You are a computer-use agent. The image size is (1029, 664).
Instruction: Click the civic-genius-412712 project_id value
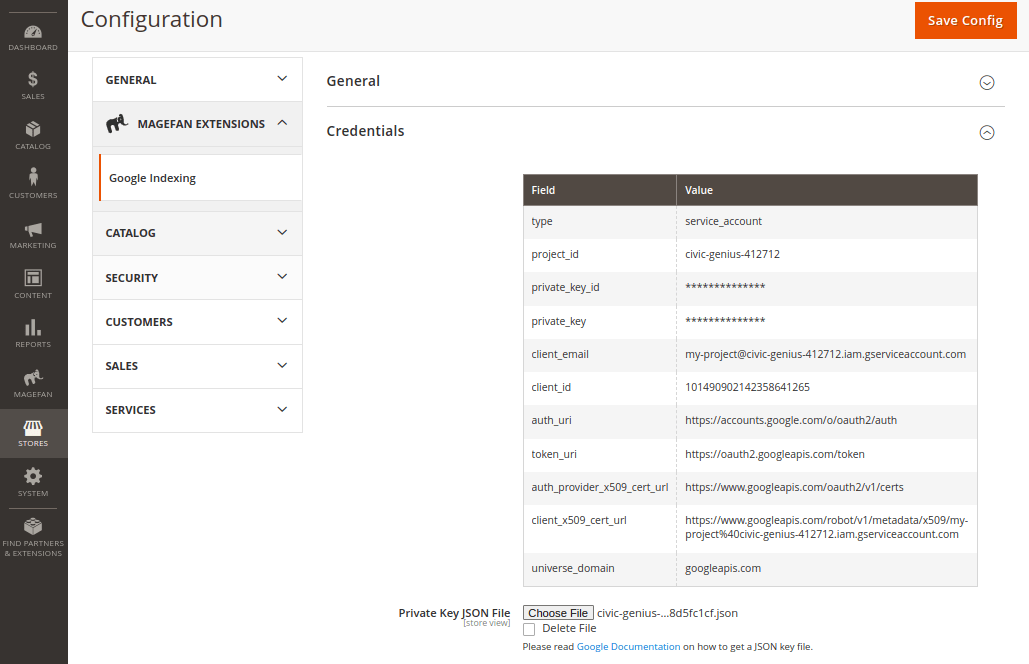pos(732,254)
